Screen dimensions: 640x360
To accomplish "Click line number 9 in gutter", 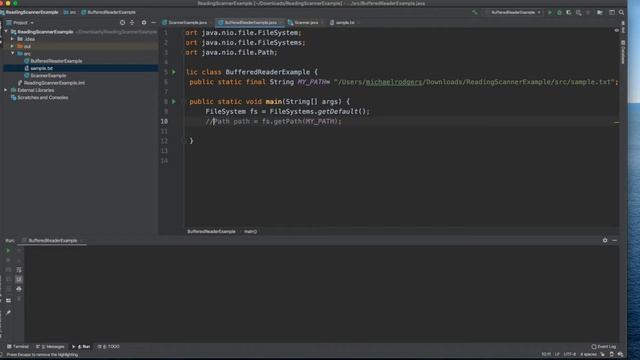I will coord(166,111).
